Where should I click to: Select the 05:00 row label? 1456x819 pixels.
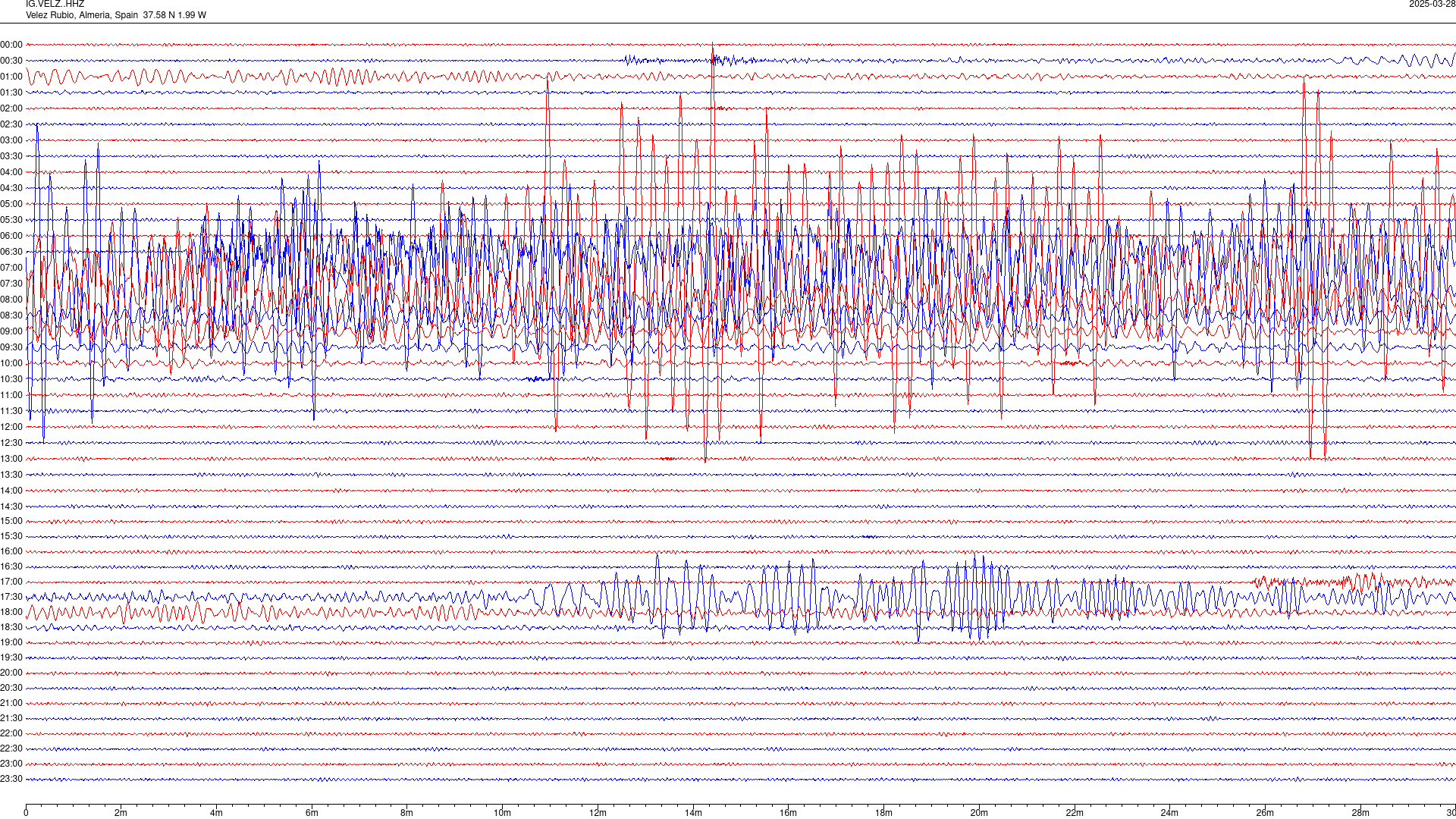(x=11, y=204)
